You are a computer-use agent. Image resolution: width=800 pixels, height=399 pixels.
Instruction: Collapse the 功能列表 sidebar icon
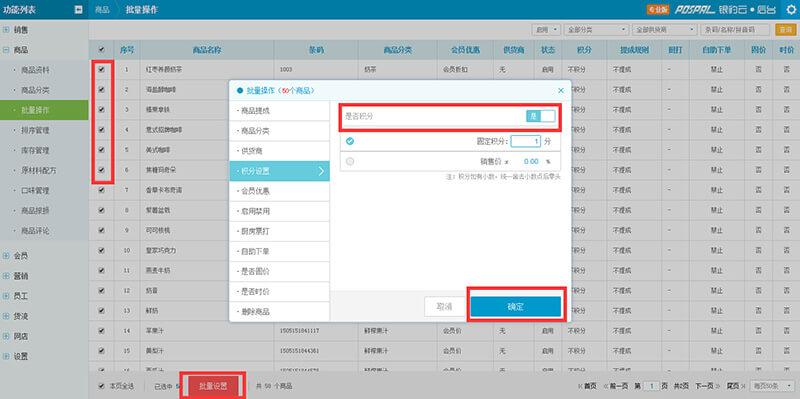click(x=79, y=9)
